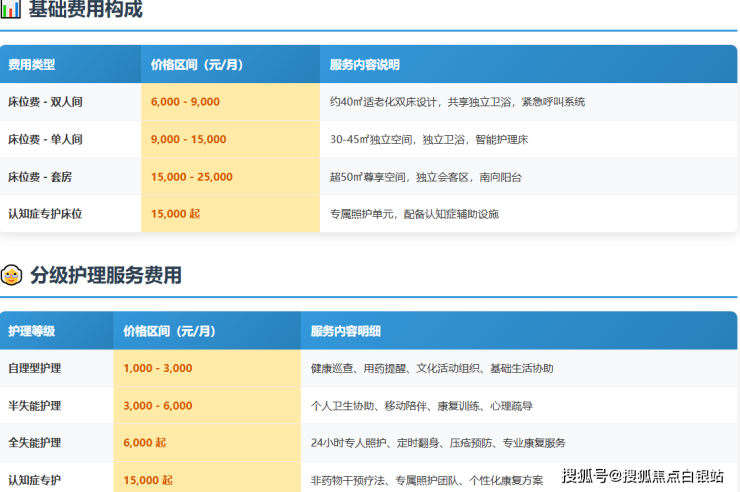Click the elderly face icon beside 分级护理服务费用

[12, 275]
